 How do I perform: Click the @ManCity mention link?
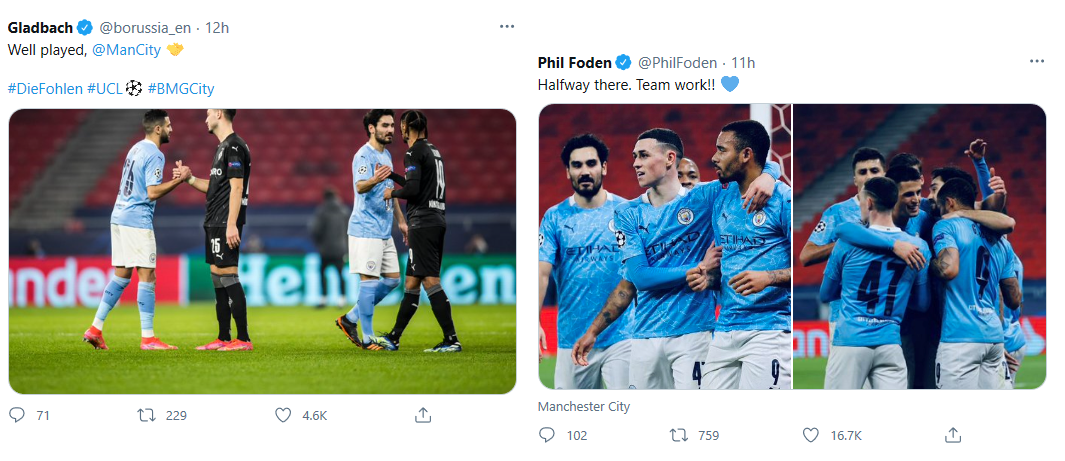125,48
